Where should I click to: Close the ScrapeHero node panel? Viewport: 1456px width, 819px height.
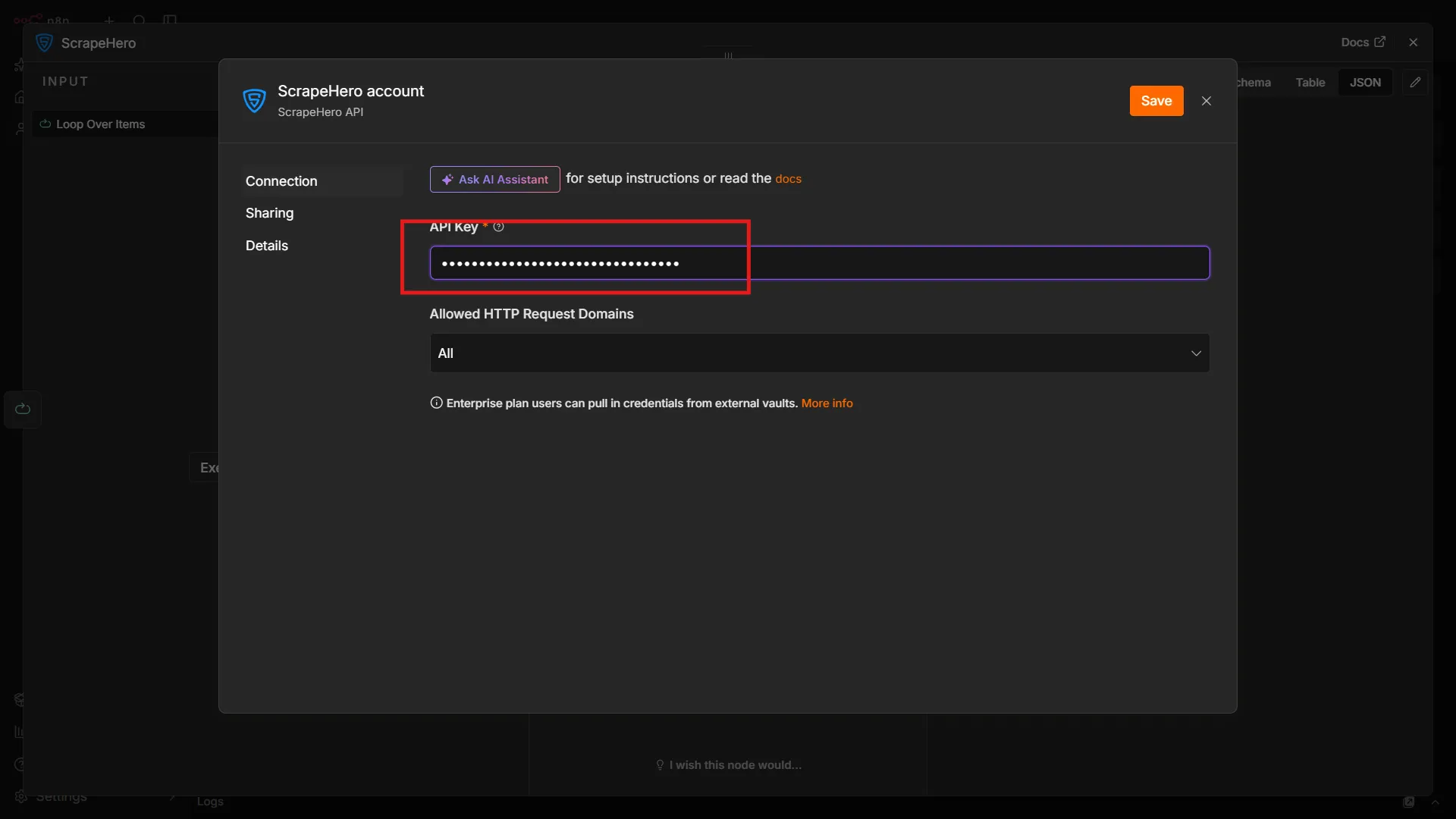click(x=1413, y=42)
